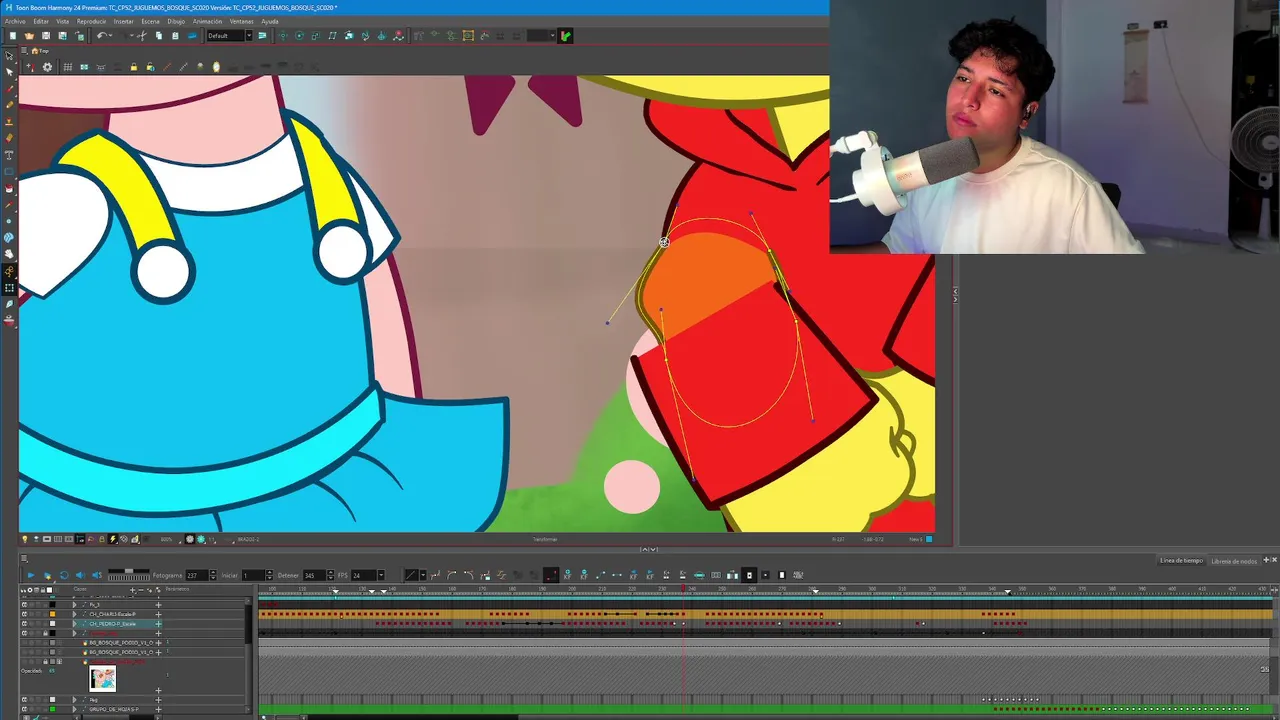Toggle the grid icon in camera toolbar
This screenshot has height=720, width=1280.
tap(67, 67)
